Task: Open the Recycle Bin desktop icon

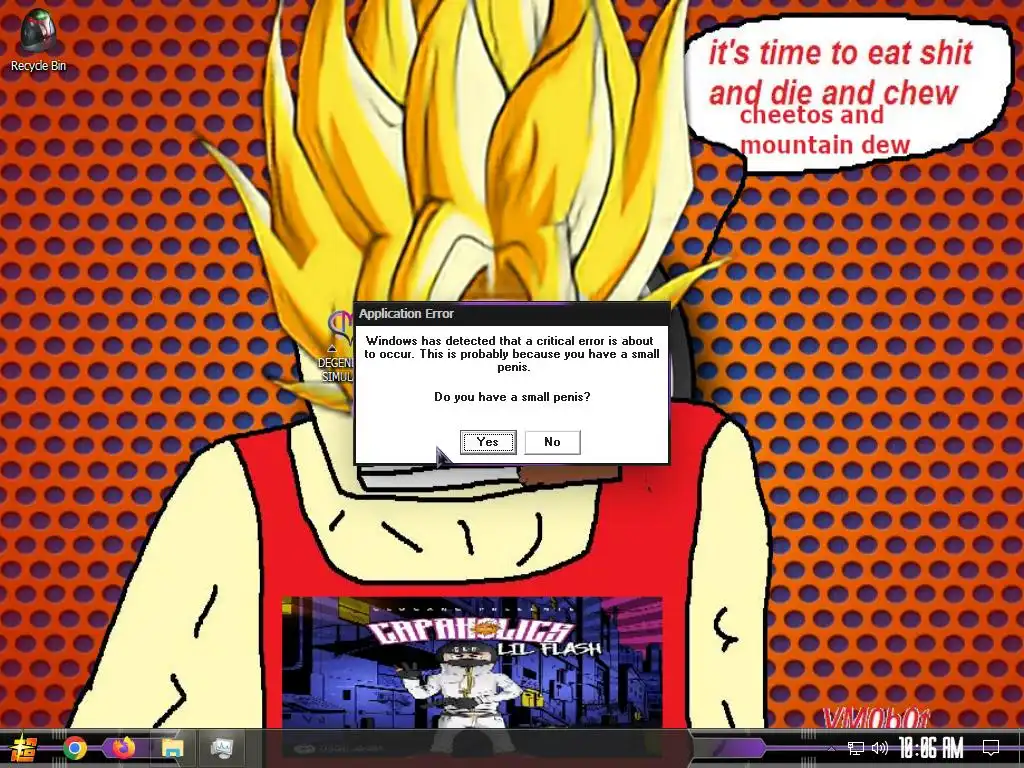Action: [38, 40]
